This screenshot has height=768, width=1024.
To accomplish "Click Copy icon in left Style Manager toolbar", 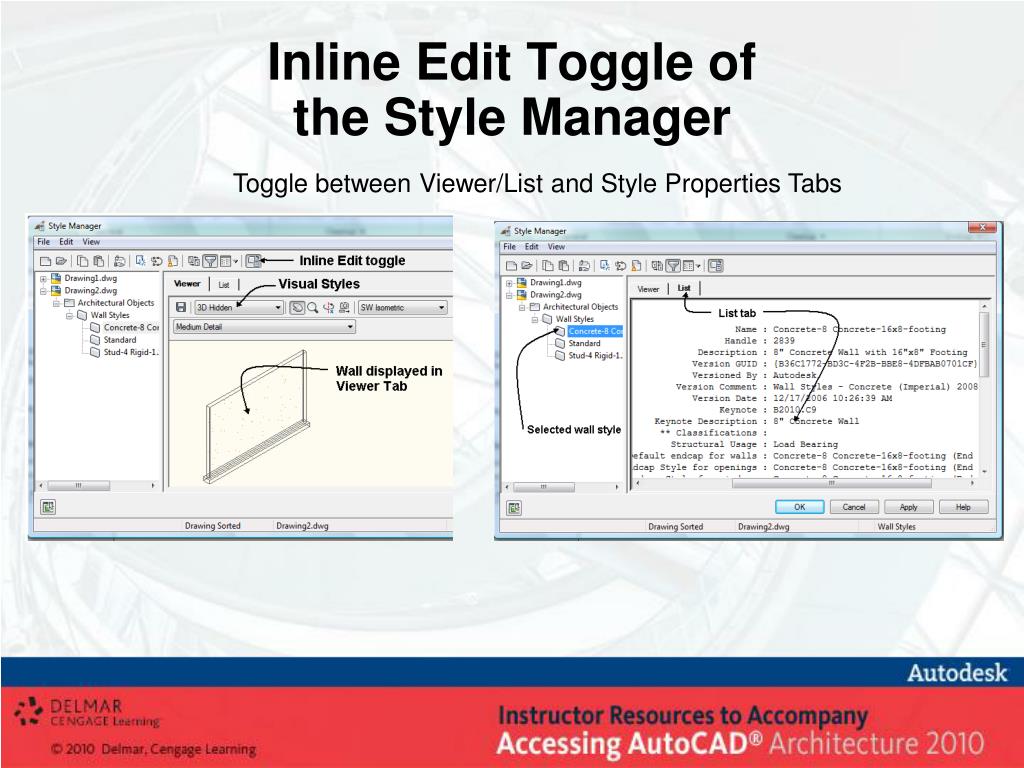I will pyautogui.click(x=82, y=261).
